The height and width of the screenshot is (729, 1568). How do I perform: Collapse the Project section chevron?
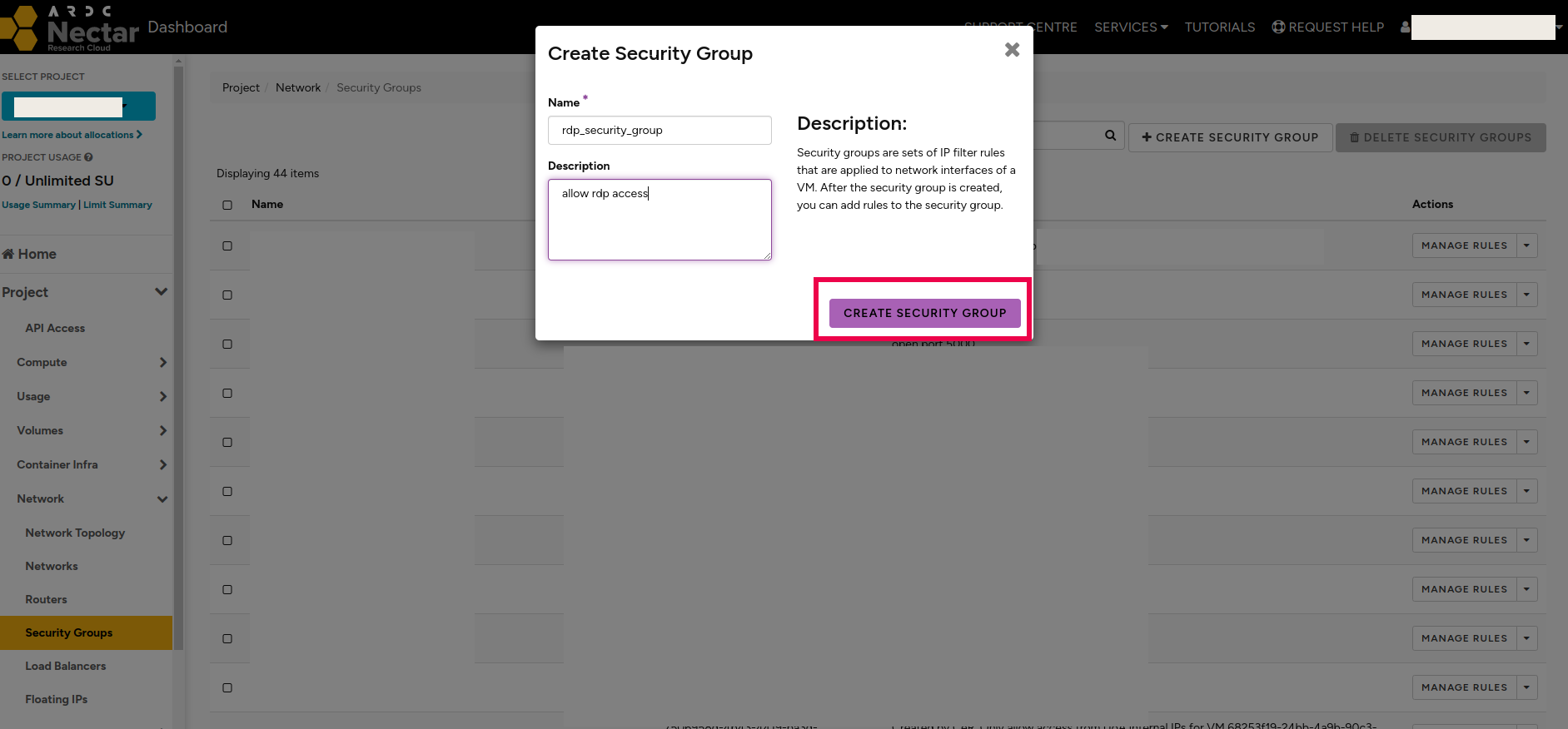pyautogui.click(x=162, y=292)
